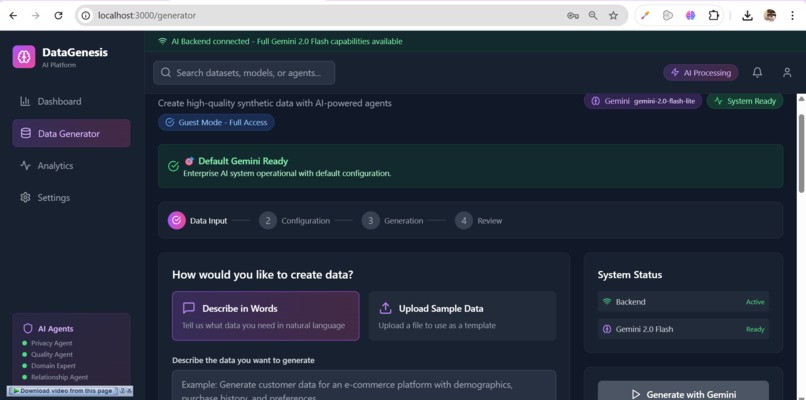Click Gemini 2.0 Flash row in System Status

click(683, 329)
